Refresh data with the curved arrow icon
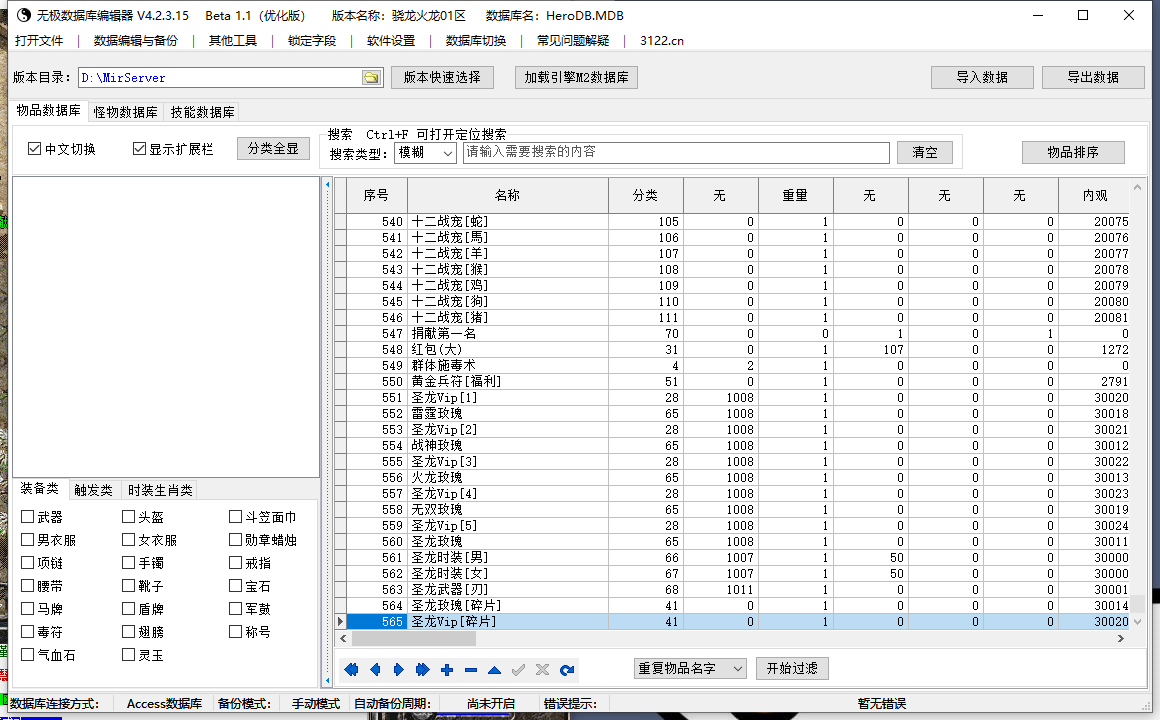Viewport: 1160px width, 720px height. [x=567, y=670]
